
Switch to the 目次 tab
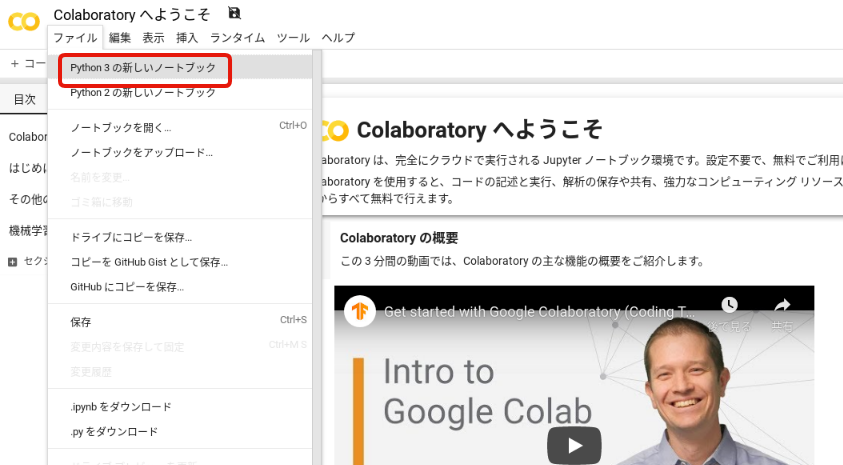pos(24,99)
